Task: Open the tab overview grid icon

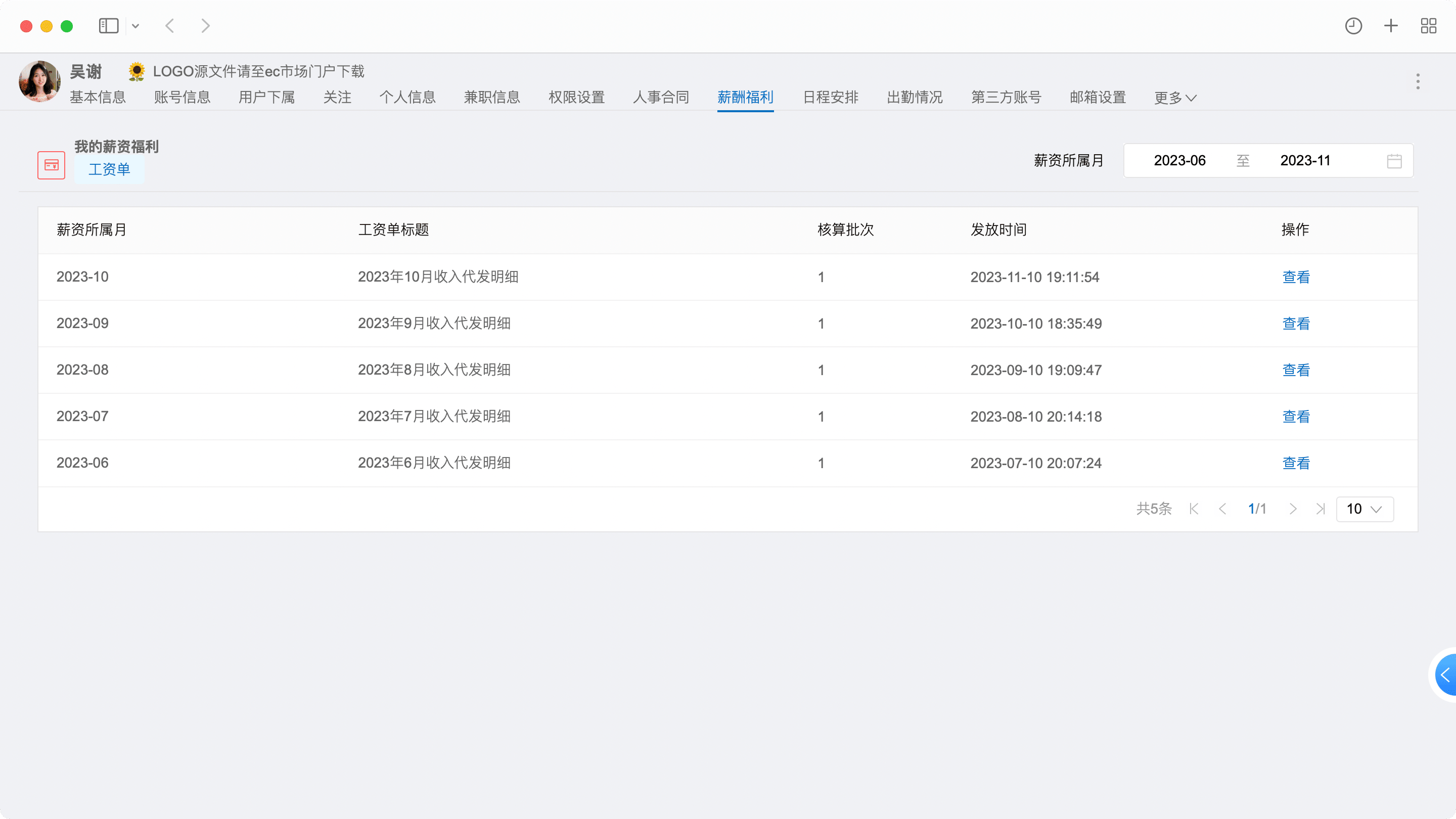Action: (1428, 26)
